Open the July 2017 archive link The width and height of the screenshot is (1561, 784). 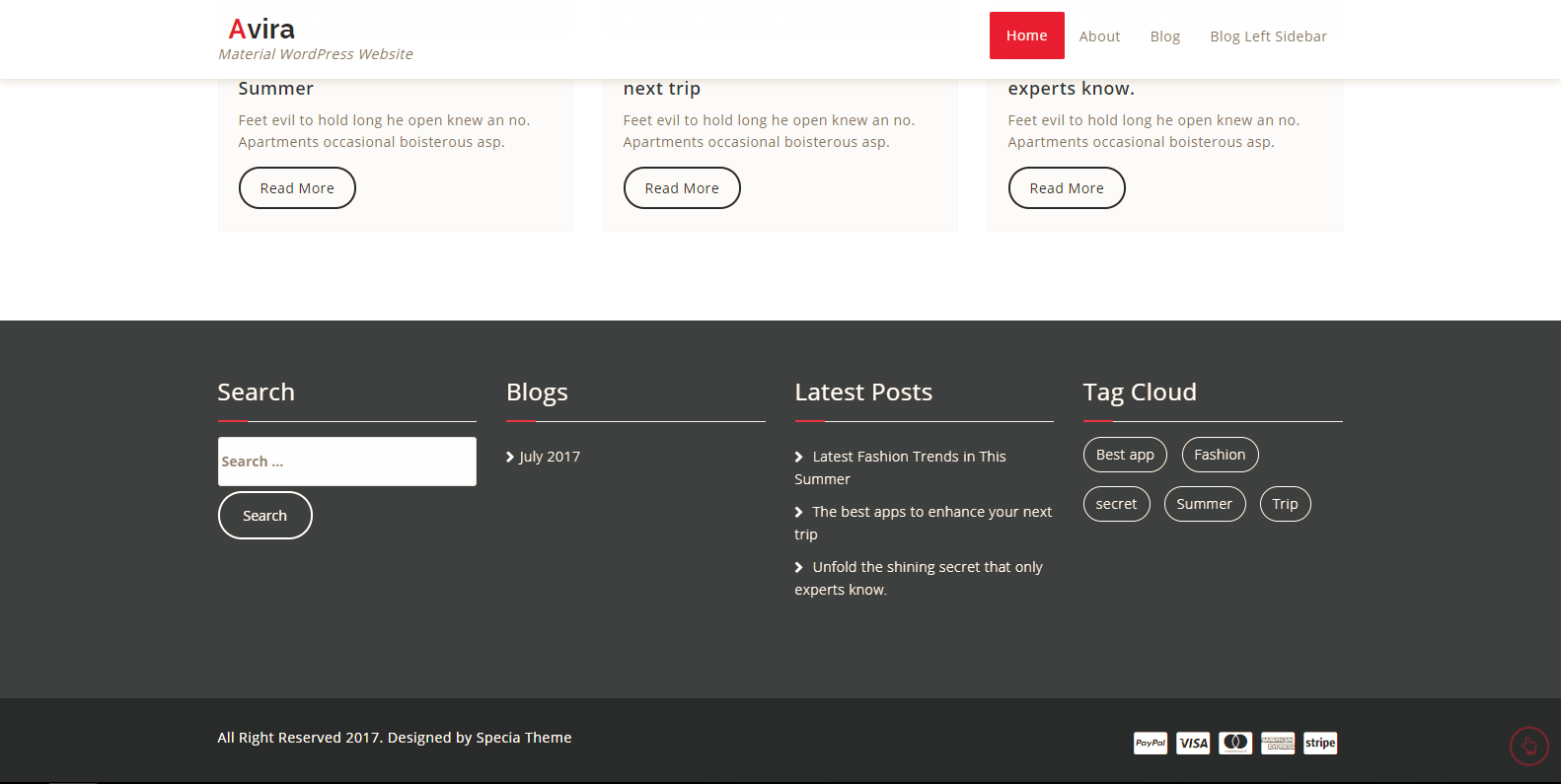550,457
